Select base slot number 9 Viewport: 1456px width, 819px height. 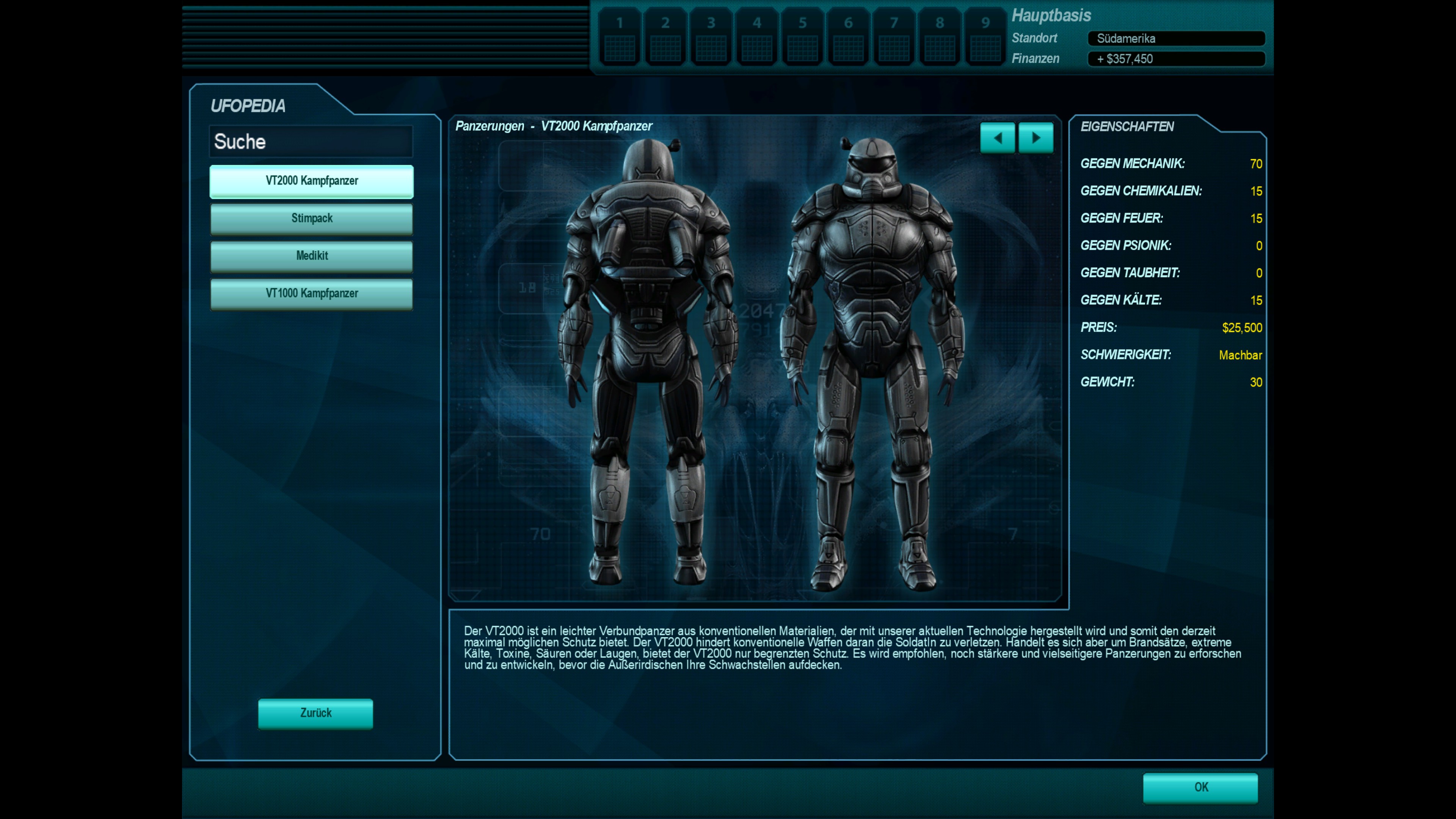(x=985, y=37)
